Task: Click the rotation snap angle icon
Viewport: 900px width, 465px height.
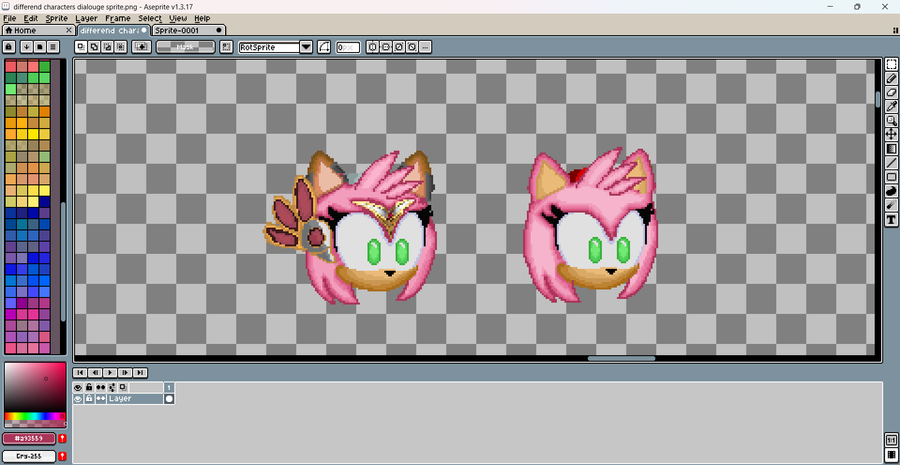Action: click(x=324, y=47)
